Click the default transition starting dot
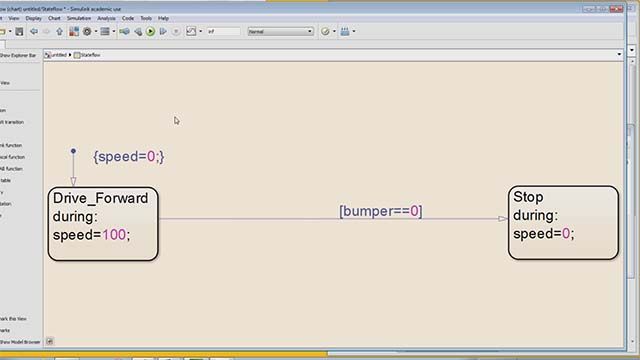The height and width of the screenshot is (360, 640). [x=73, y=151]
